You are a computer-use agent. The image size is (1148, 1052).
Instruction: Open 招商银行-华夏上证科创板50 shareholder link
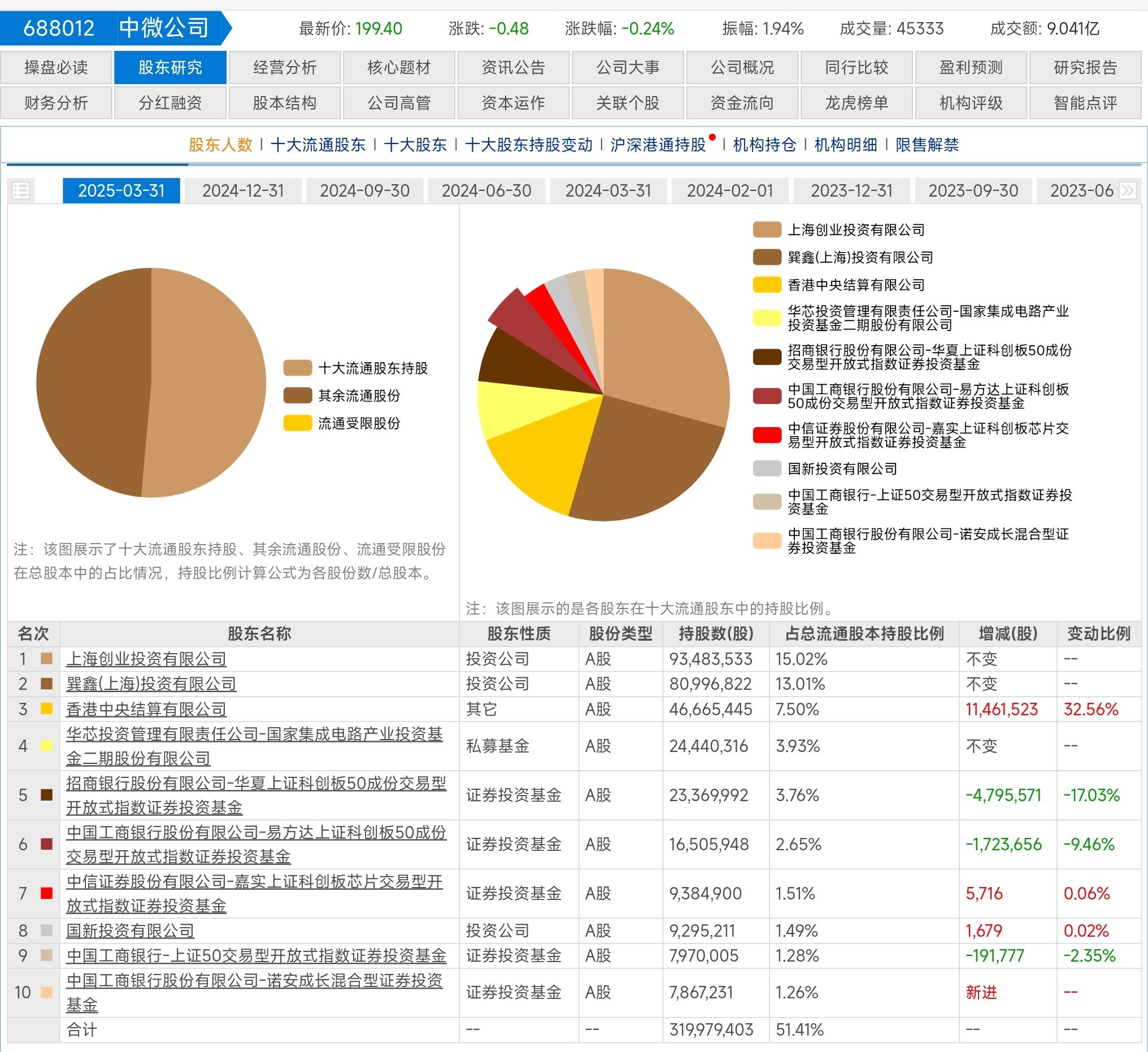click(256, 795)
